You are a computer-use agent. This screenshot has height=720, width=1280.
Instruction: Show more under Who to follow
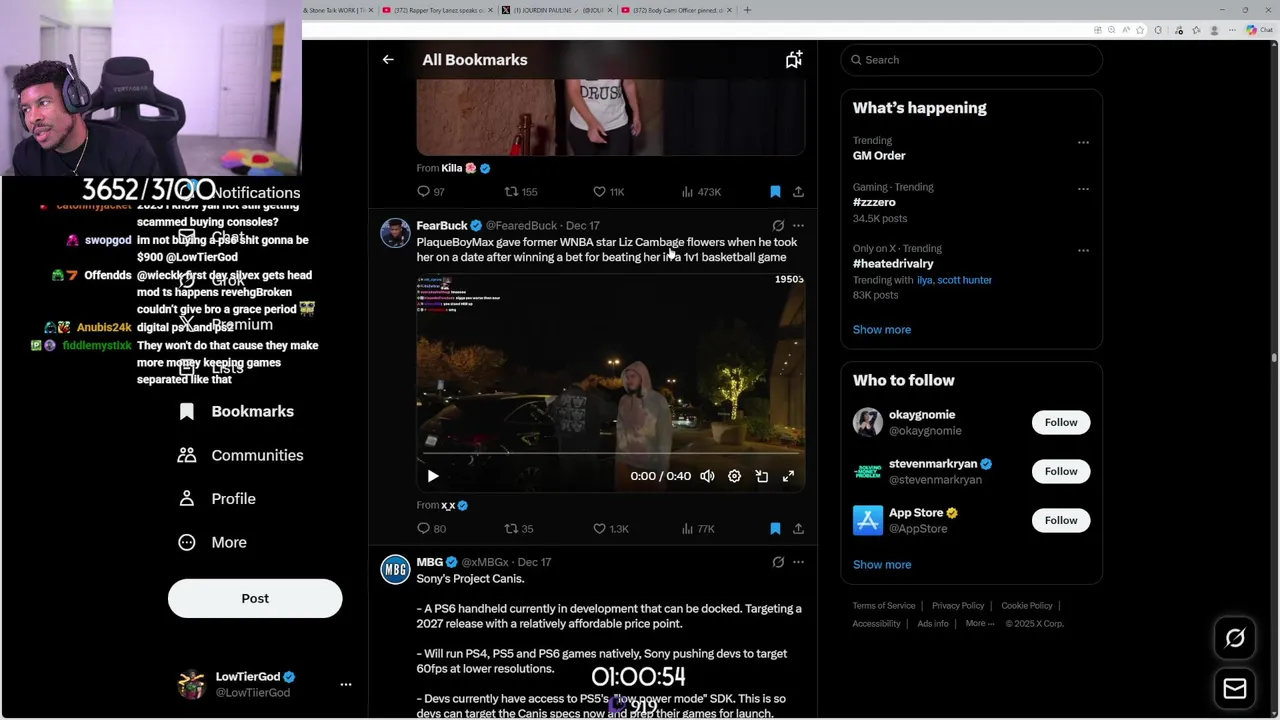pos(882,564)
